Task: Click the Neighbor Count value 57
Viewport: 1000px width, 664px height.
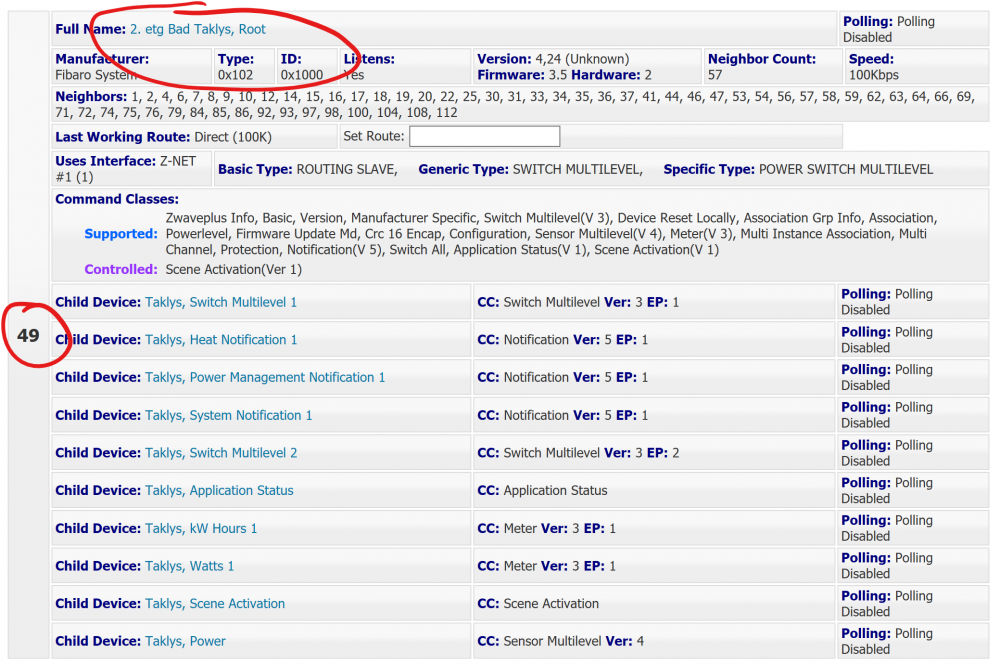Action: pos(715,75)
